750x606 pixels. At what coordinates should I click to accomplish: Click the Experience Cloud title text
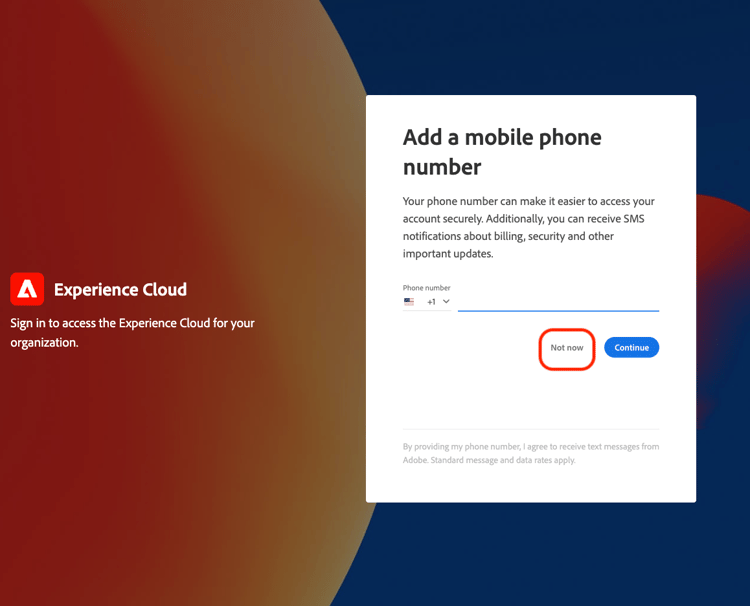coord(121,289)
